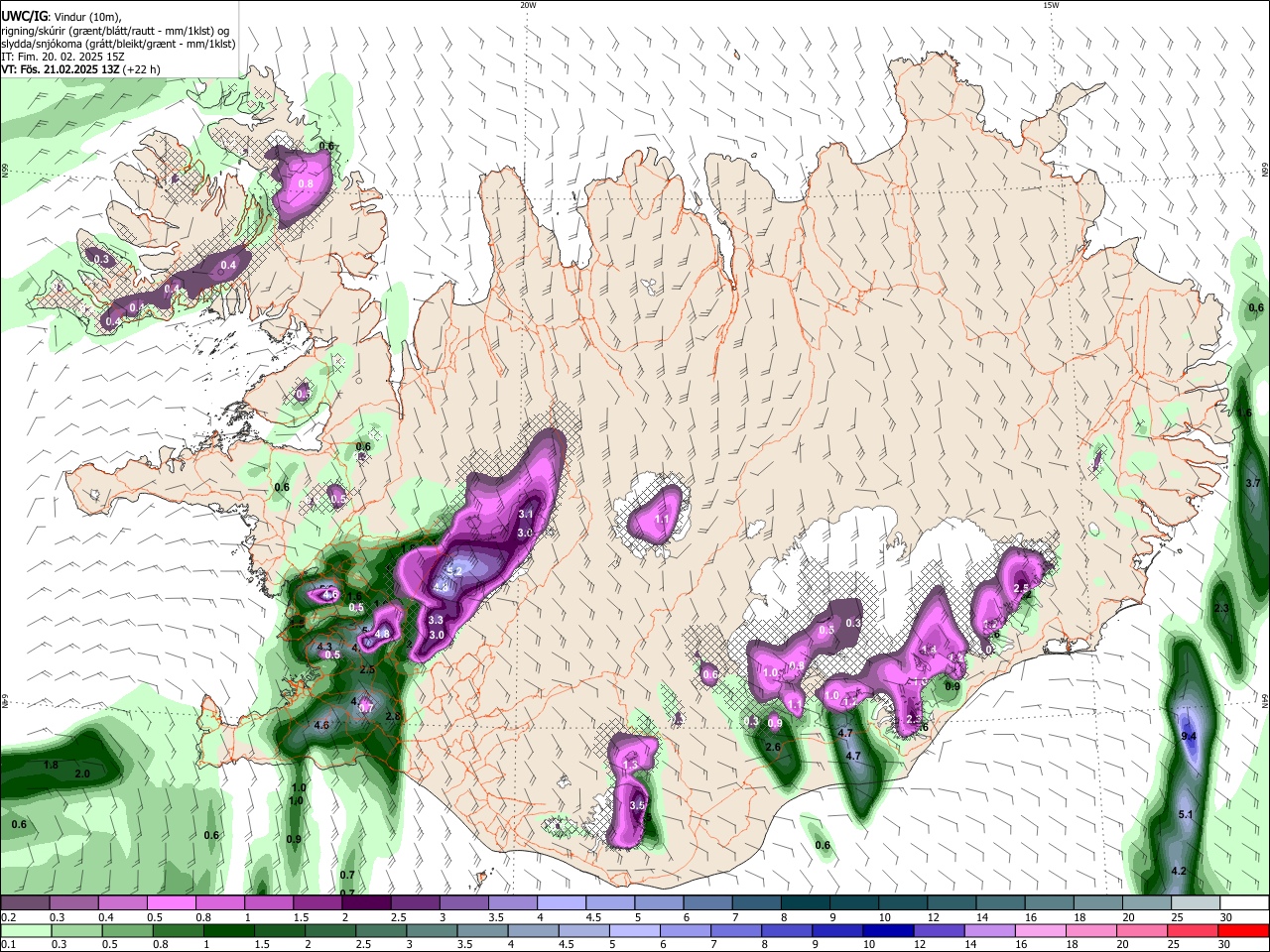Image resolution: width=1270 pixels, height=952 pixels.
Task: Click the "4.2" value on the map
Action: 1179,871
